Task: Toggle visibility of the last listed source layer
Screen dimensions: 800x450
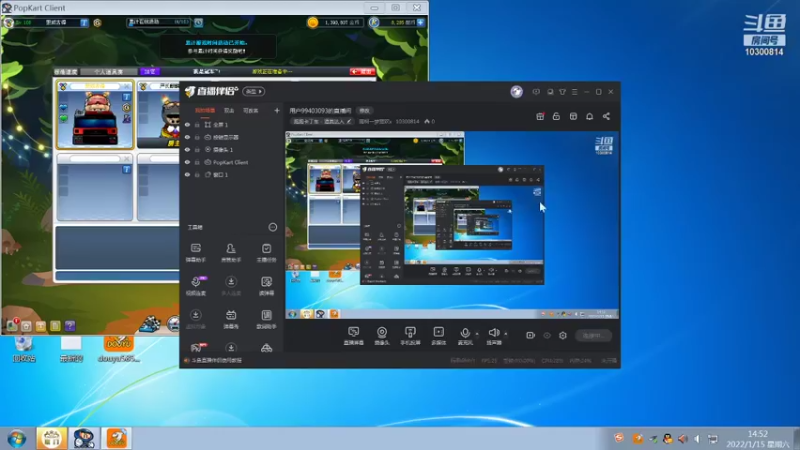Action: tap(187, 174)
